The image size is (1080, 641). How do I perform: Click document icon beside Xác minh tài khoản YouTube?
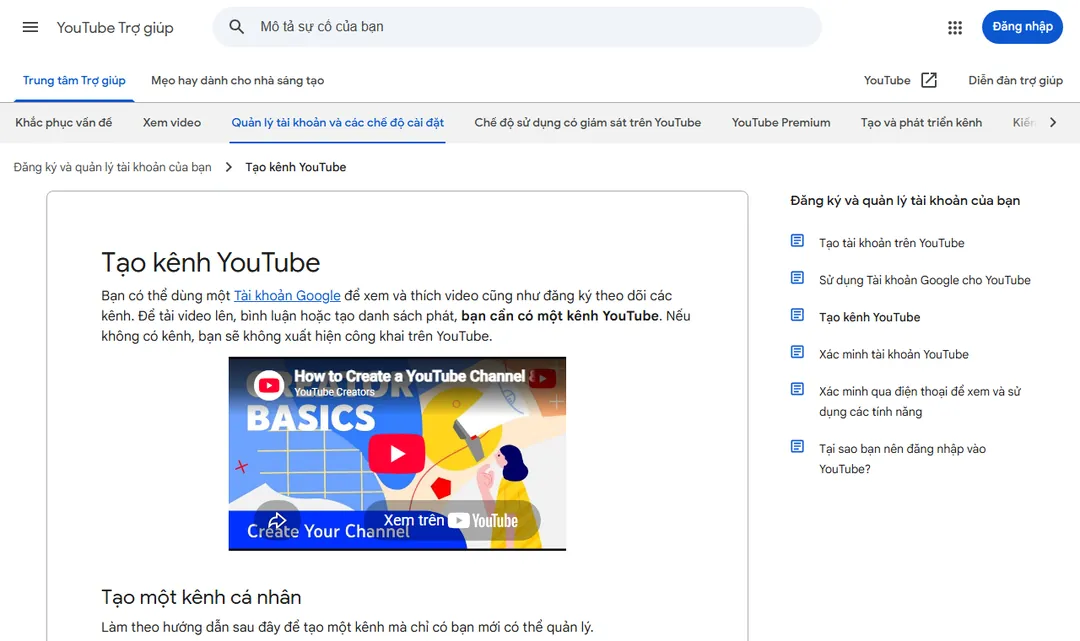coord(797,352)
